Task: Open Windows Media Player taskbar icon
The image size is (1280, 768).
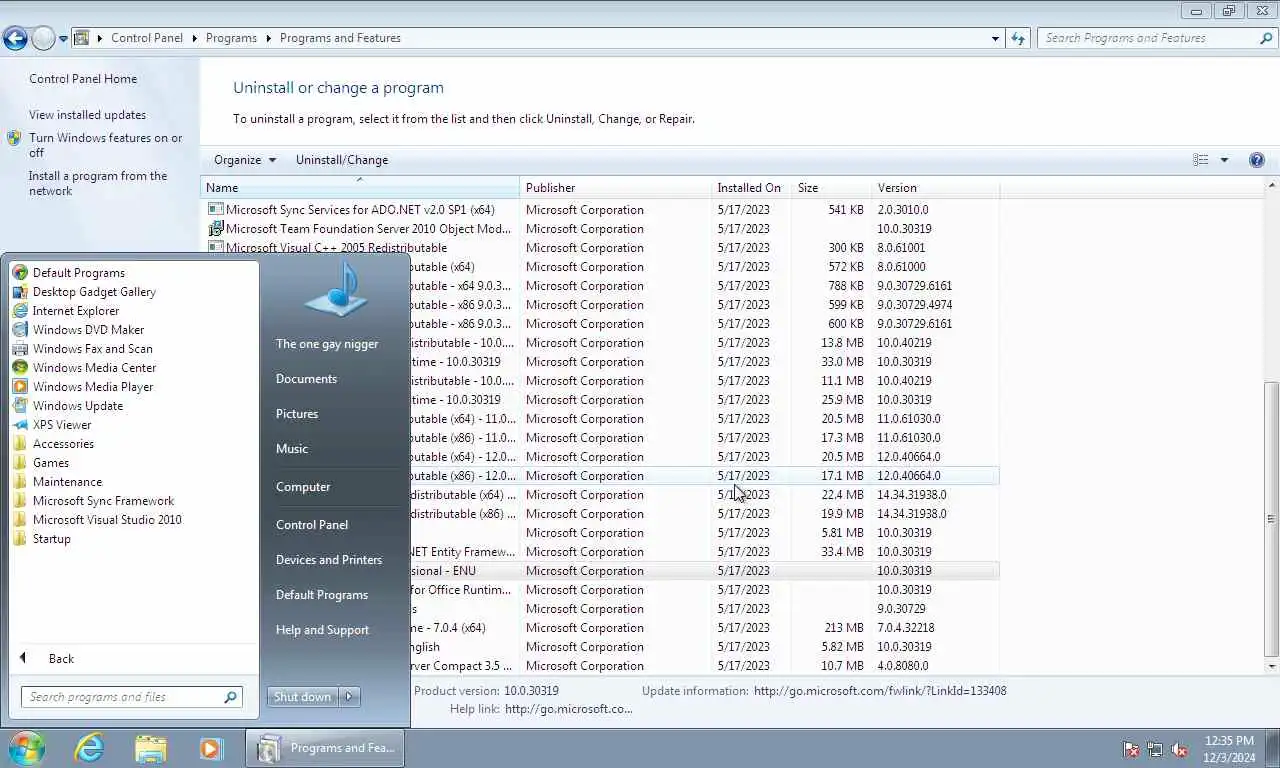Action: tap(210, 748)
